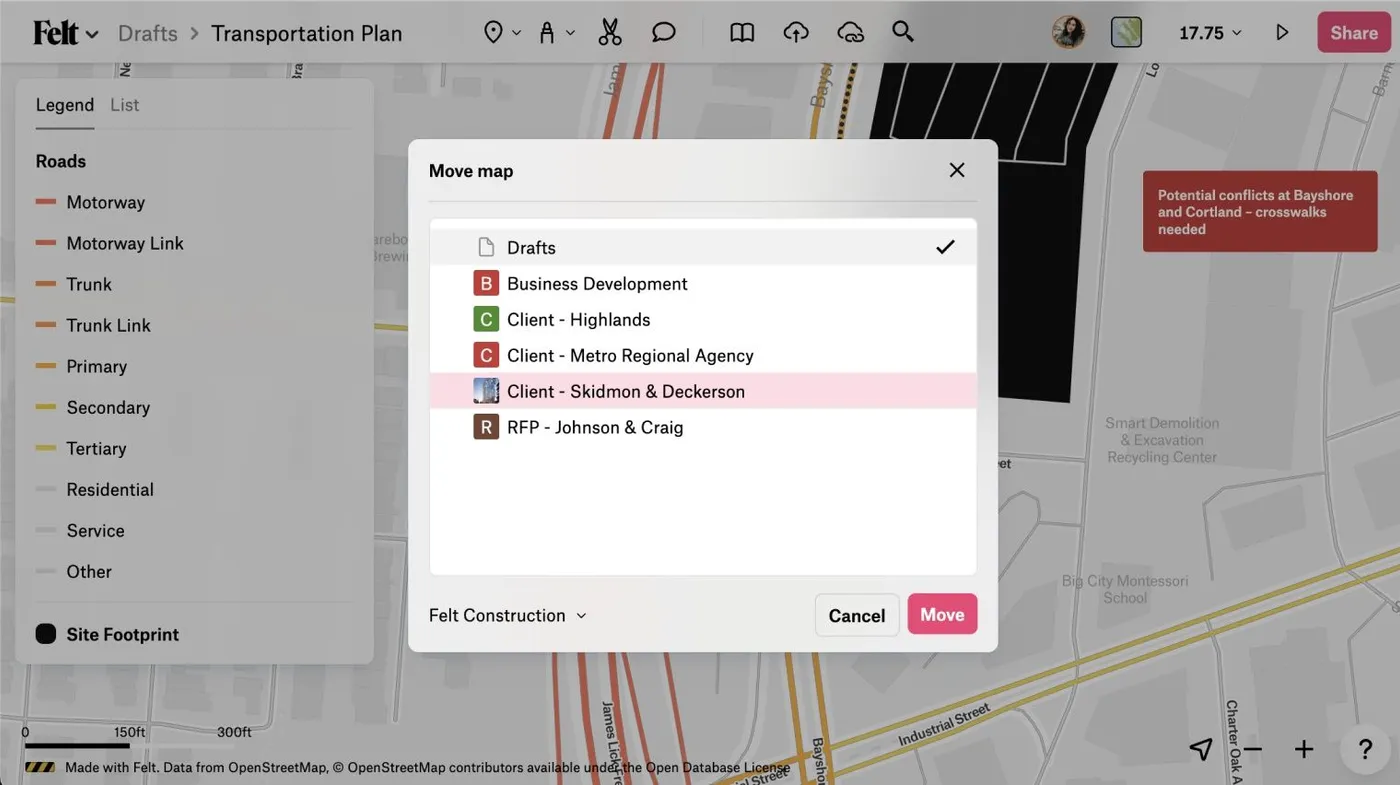Image resolution: width=1400 pixels, height=785 pixels.
Task: Close the Move map dialog
Action: tap(957, 170)
